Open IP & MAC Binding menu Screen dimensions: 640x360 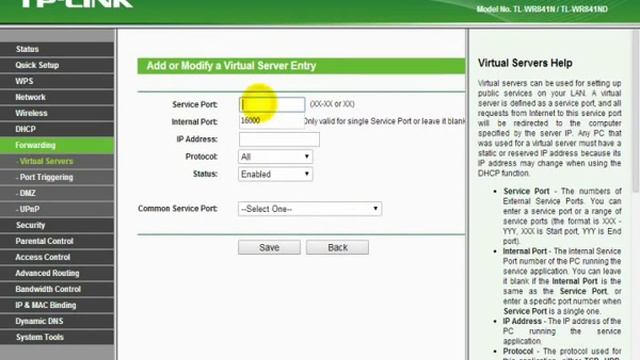click(x=57, y=305)
